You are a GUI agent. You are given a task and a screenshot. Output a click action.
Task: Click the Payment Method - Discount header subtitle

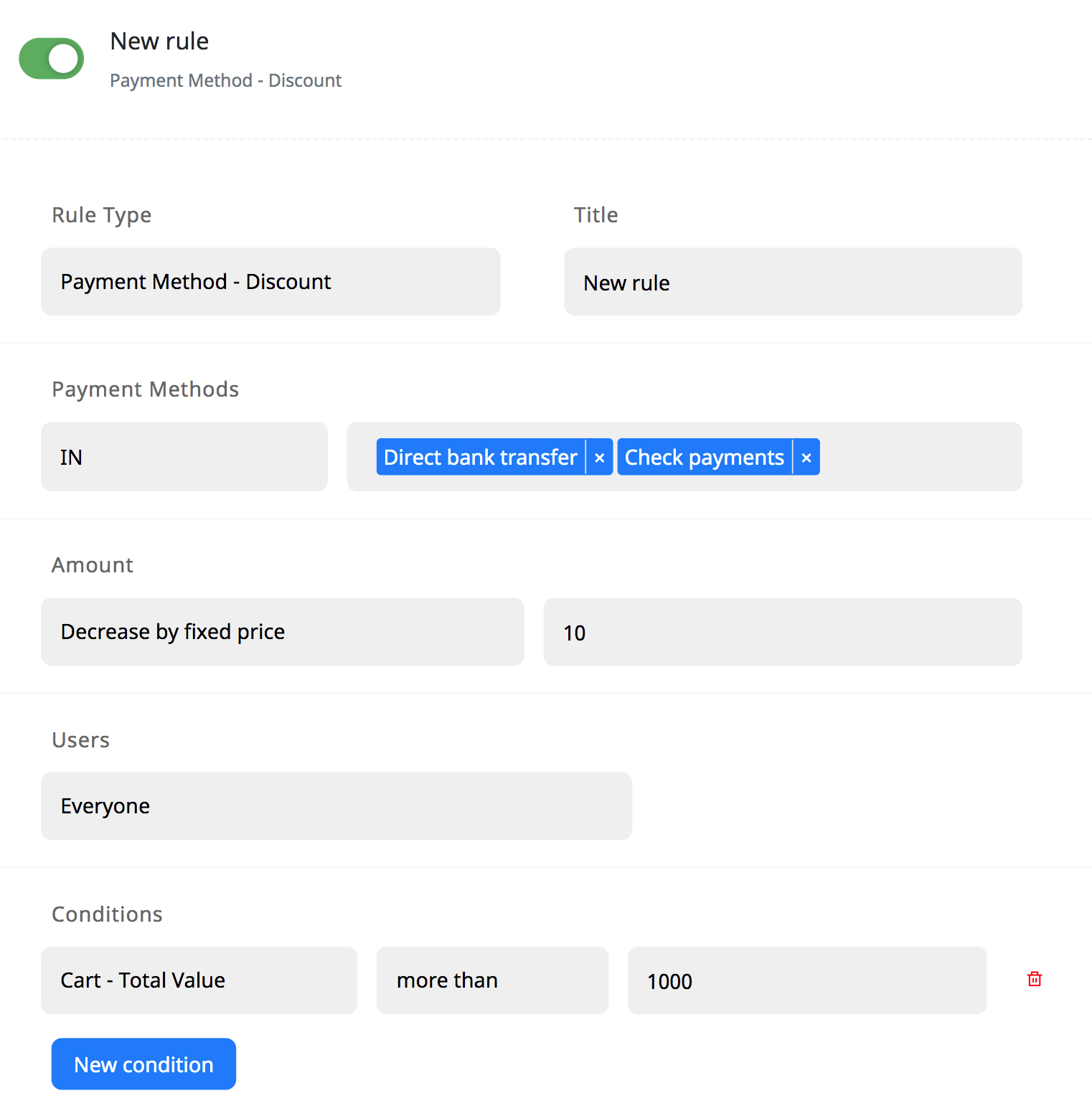tap(225, 80)
